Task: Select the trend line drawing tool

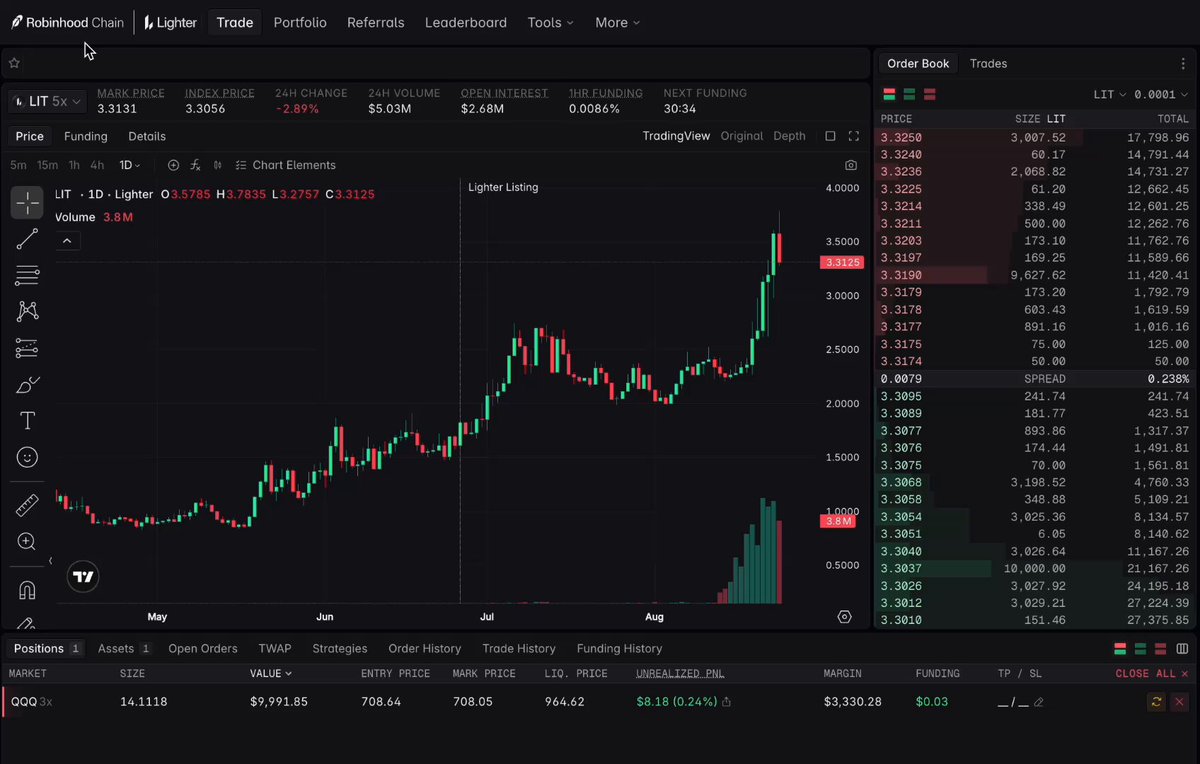Action: click(x=27, y=239)
